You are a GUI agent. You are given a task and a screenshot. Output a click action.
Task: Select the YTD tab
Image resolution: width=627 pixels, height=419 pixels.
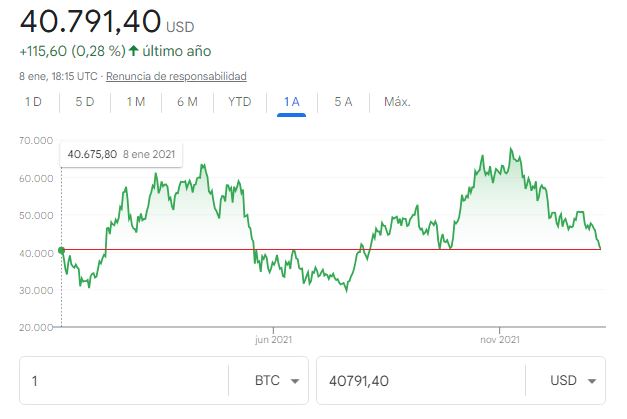click(x=240, y=102)
